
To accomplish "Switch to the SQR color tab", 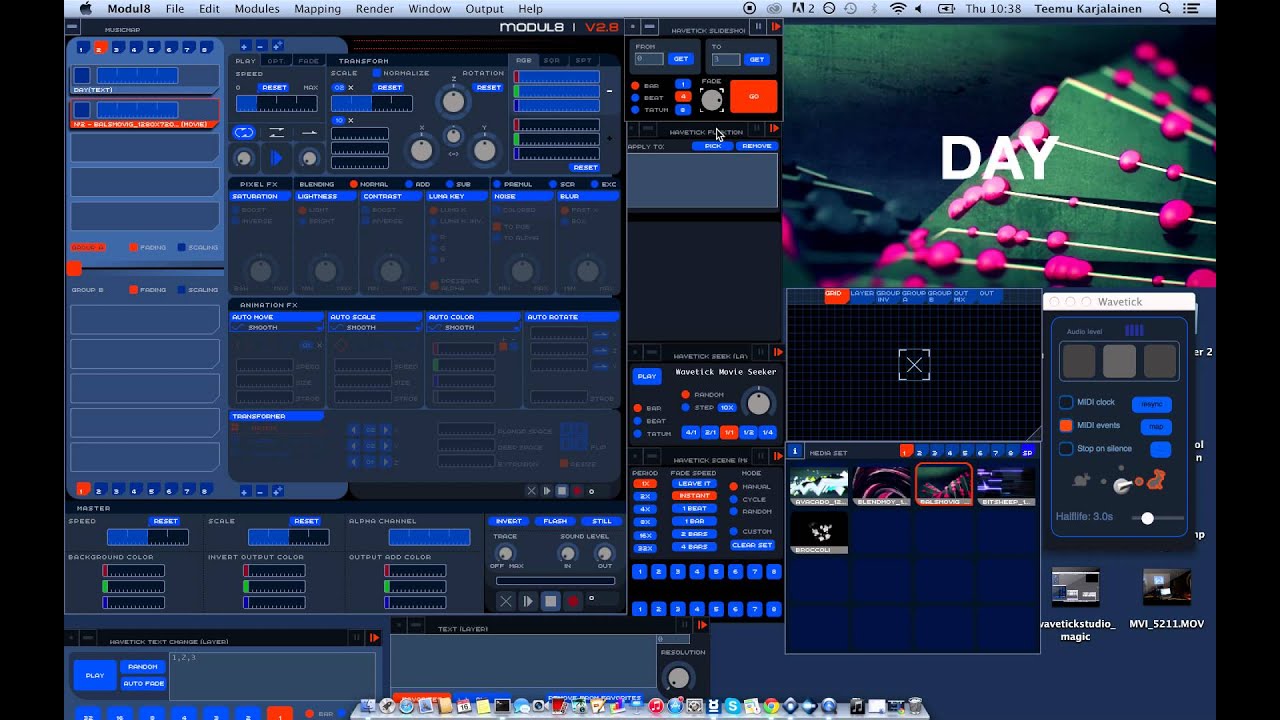I will coord(552,61).
